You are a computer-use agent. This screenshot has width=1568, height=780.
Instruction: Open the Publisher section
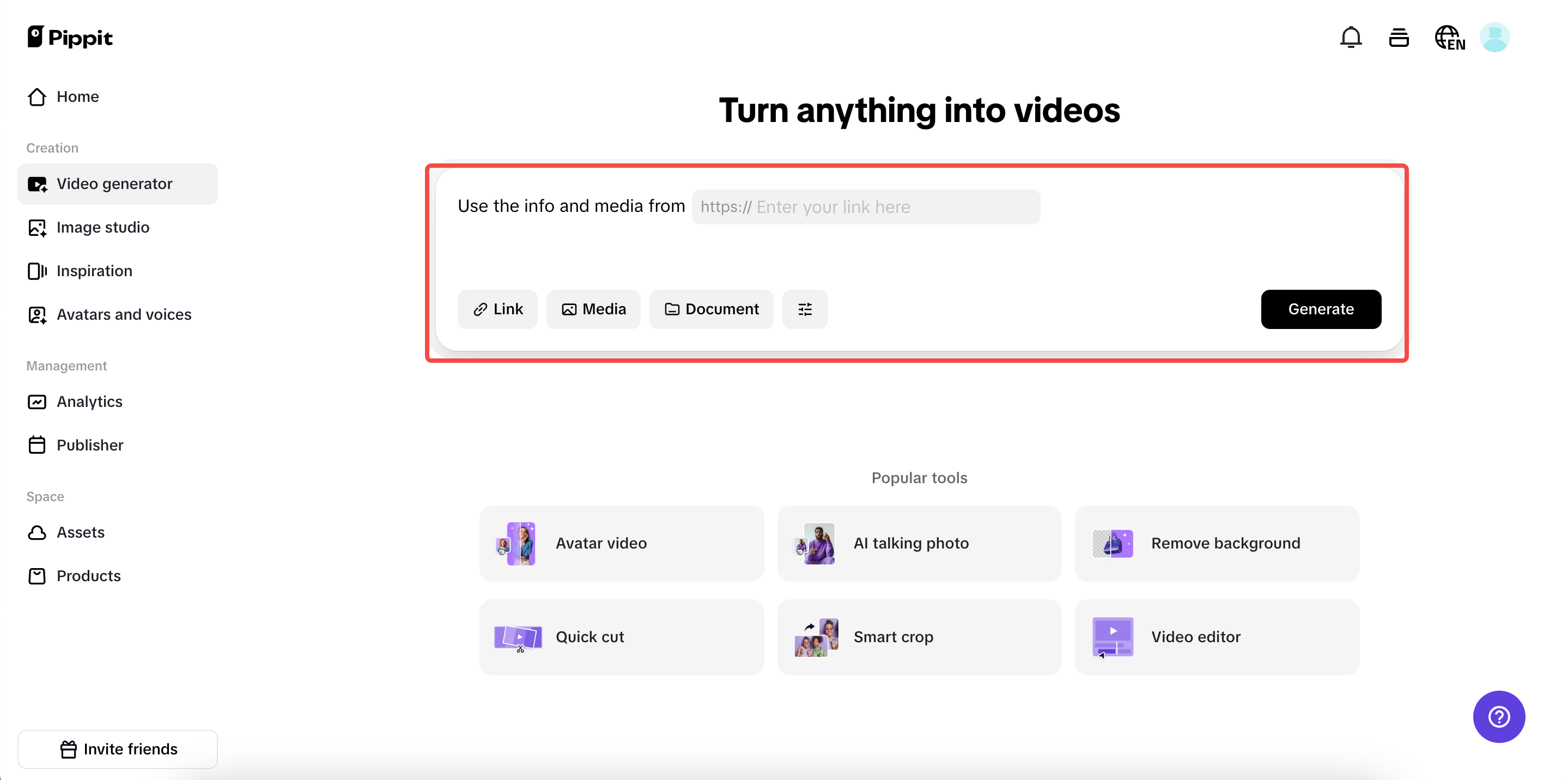pyautogui.click(x=90, y=445)
